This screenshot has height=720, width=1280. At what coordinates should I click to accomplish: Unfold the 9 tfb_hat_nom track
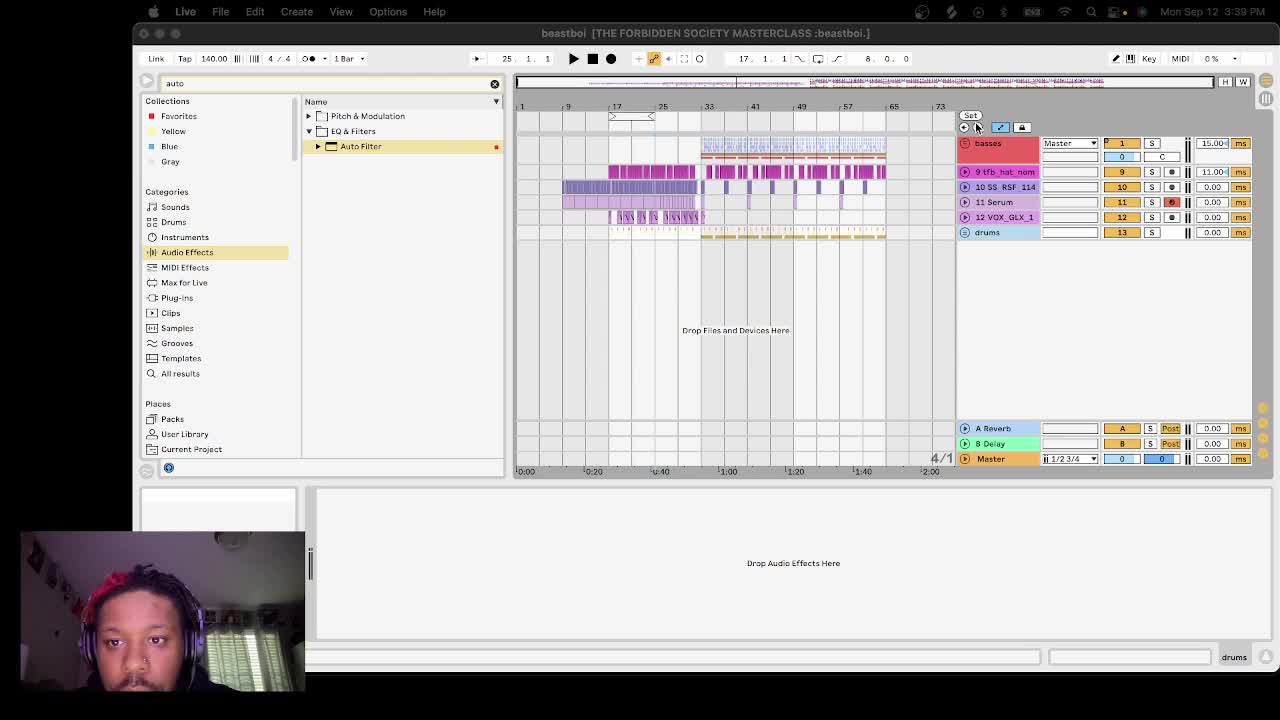pos(965,172)
